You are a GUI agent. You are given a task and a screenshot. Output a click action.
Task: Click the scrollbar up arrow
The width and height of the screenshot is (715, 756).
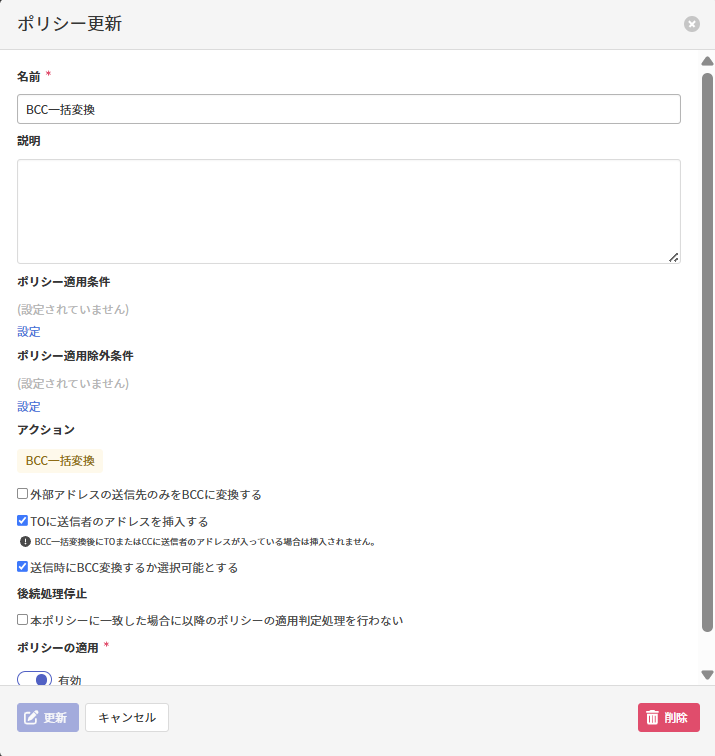707,62
